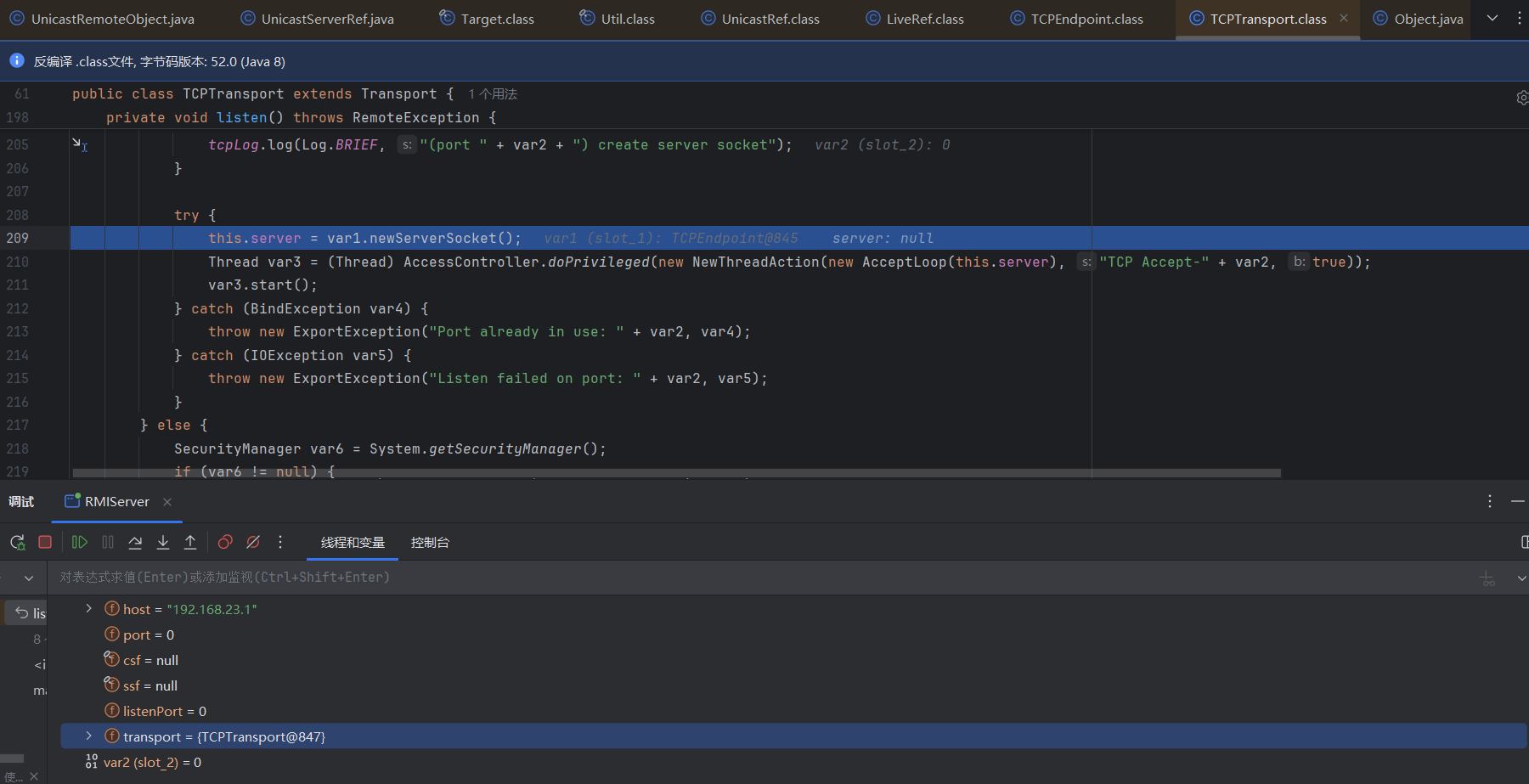Viewport: 1529px width, 784px height.
Task: Click the Step Out debugger icon
Action: pyautogui.click(x=190, y=542)
